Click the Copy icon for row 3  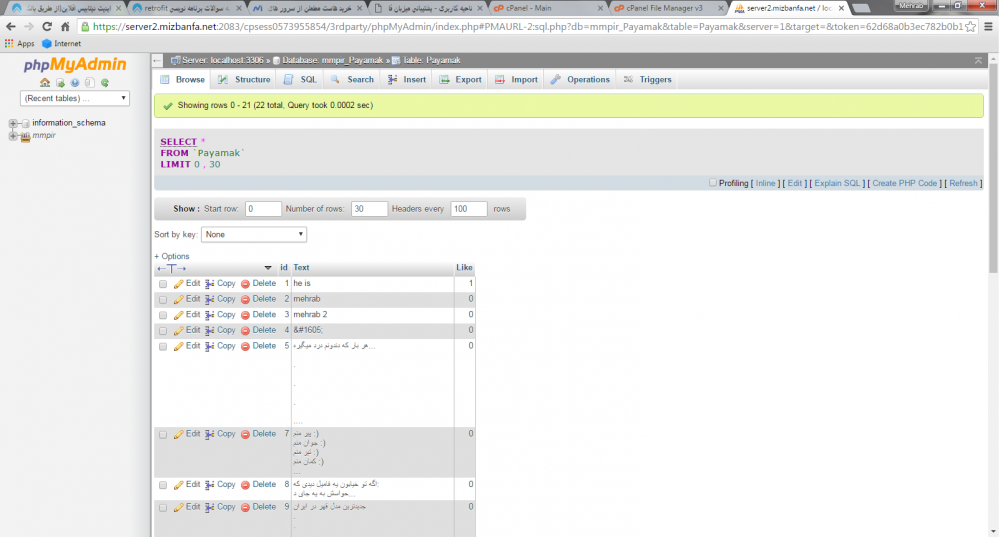(210, 315)
